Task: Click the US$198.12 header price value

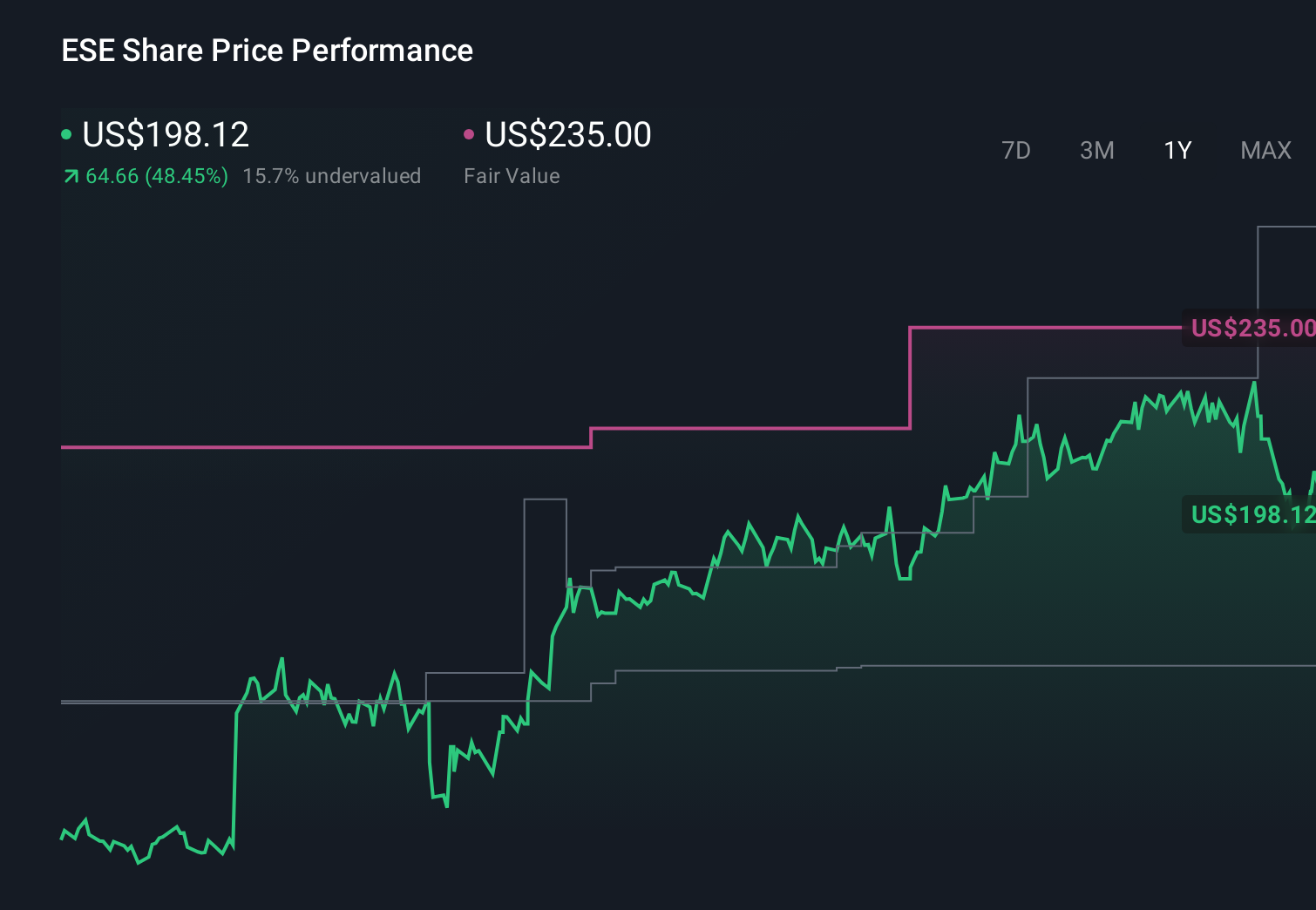Action: [x=166, y=134]
